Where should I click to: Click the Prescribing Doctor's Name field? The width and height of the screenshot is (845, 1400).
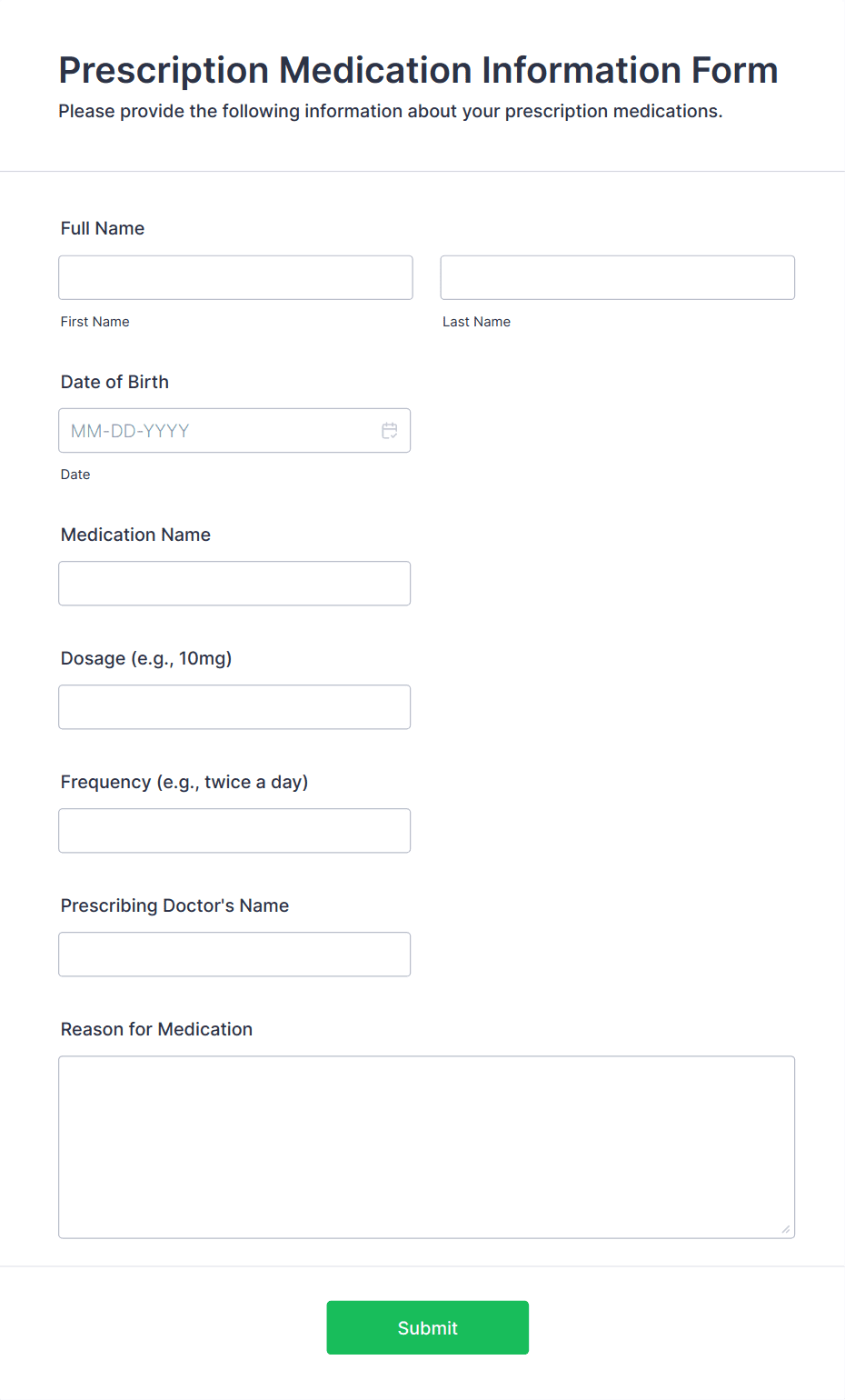(x=234, y=955)
